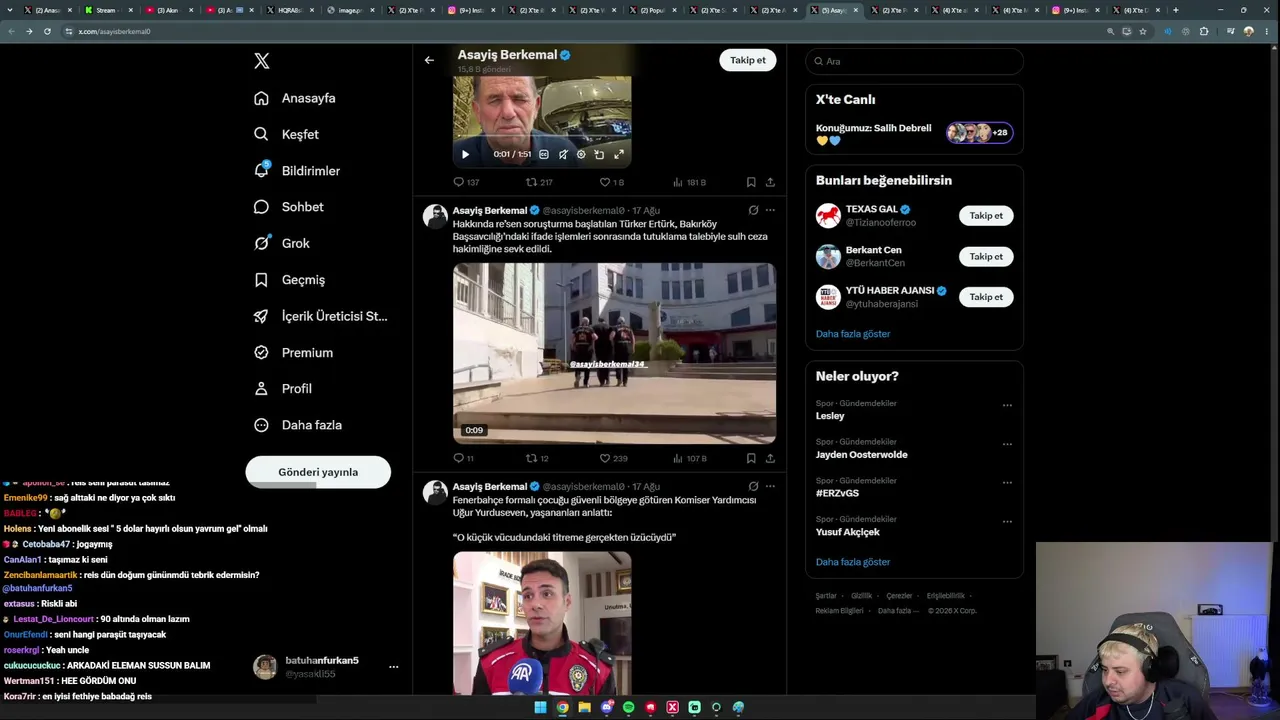This screenshot has width=1280, height=720.
Task: Reply to the post with 137 comments
Action: point(466,182)
